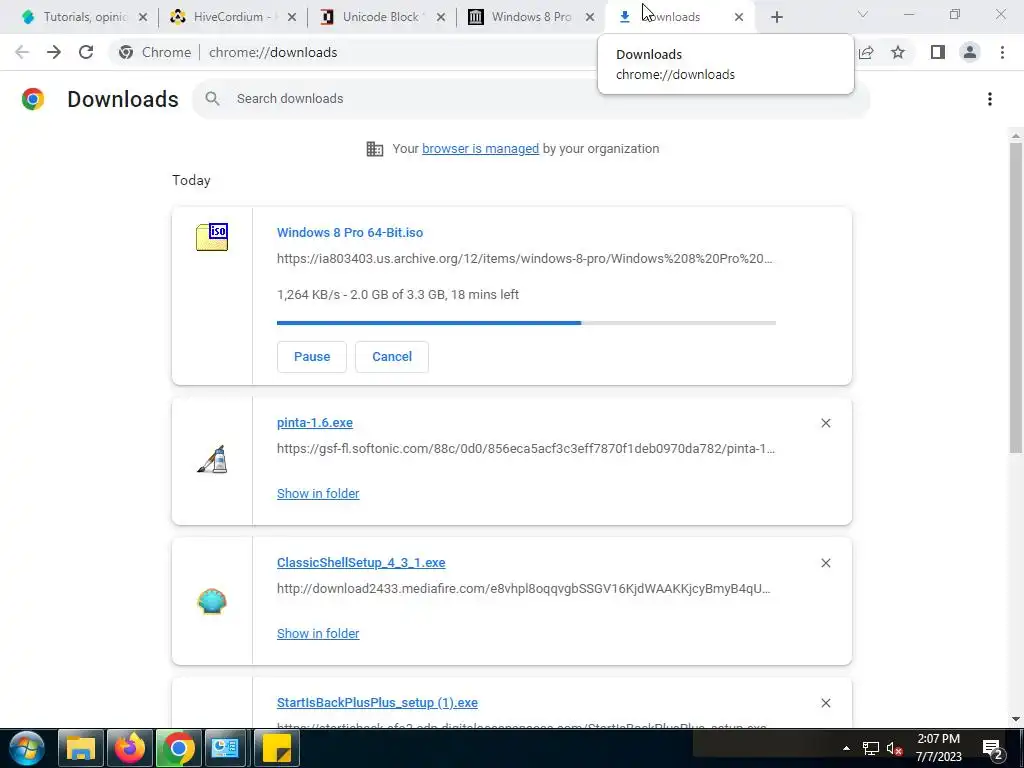
Task: Open the tab search chevron
Action: point(863,14)
